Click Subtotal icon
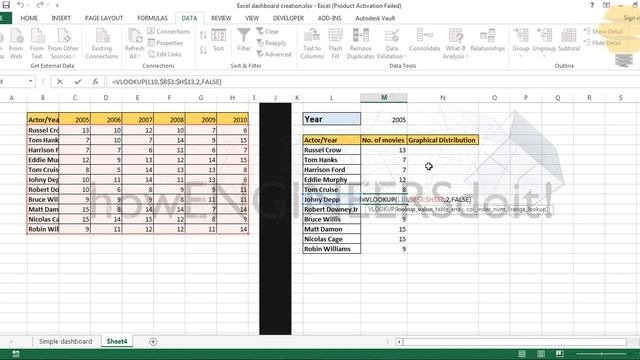 click(x=569, y=40)
